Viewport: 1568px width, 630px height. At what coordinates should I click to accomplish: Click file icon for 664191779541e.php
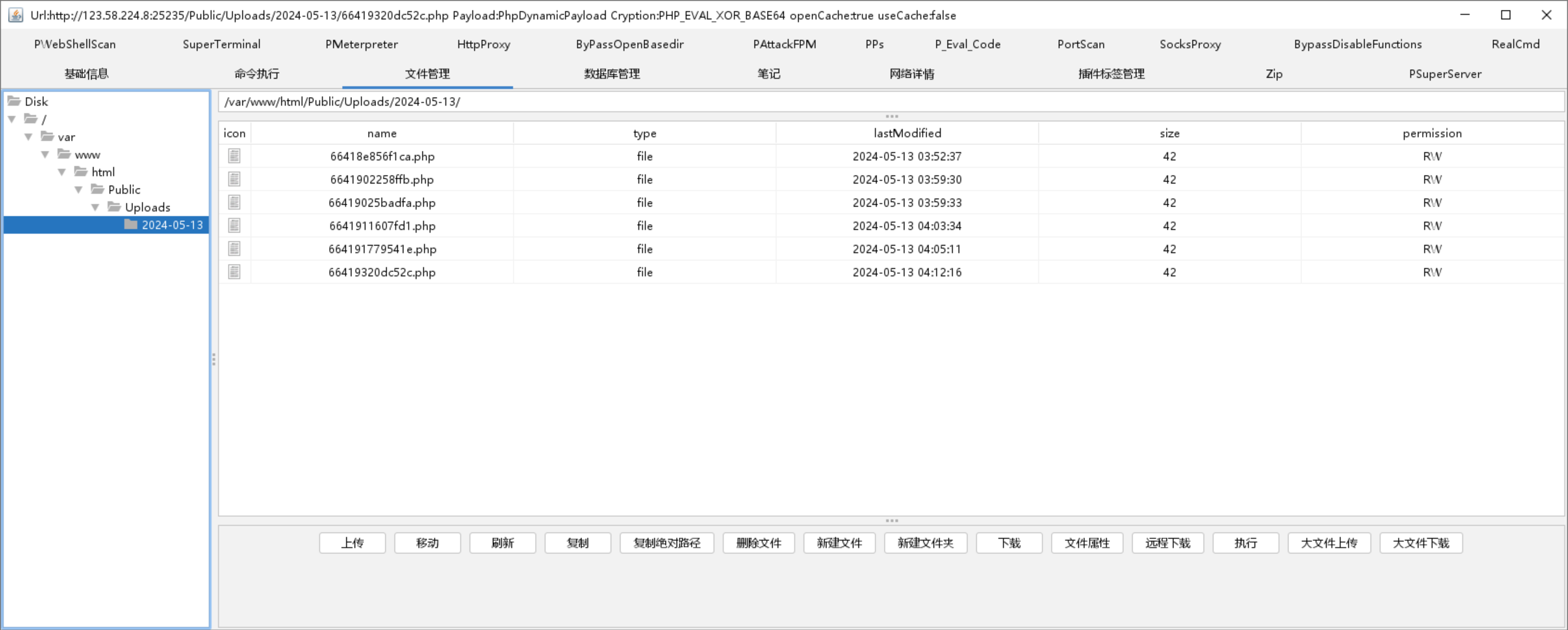coord(234,249)
